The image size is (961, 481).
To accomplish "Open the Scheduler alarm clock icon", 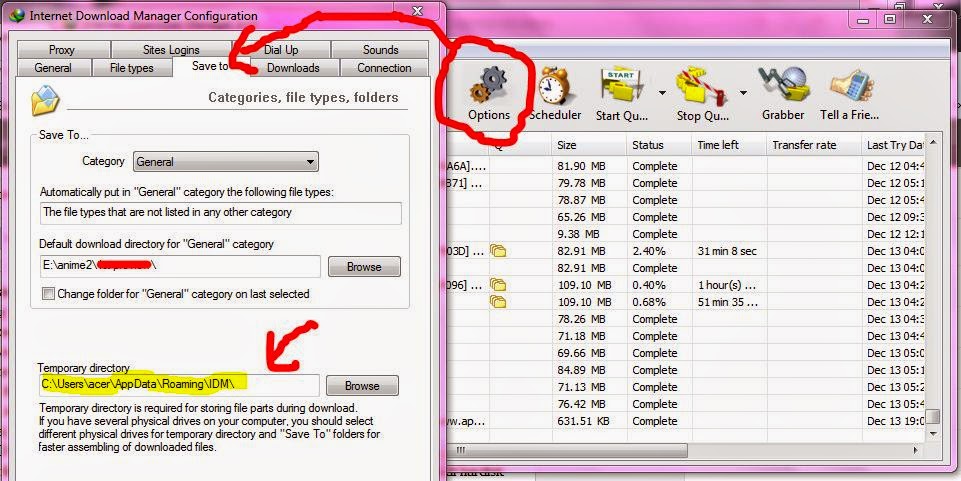I will coord(554,85).
